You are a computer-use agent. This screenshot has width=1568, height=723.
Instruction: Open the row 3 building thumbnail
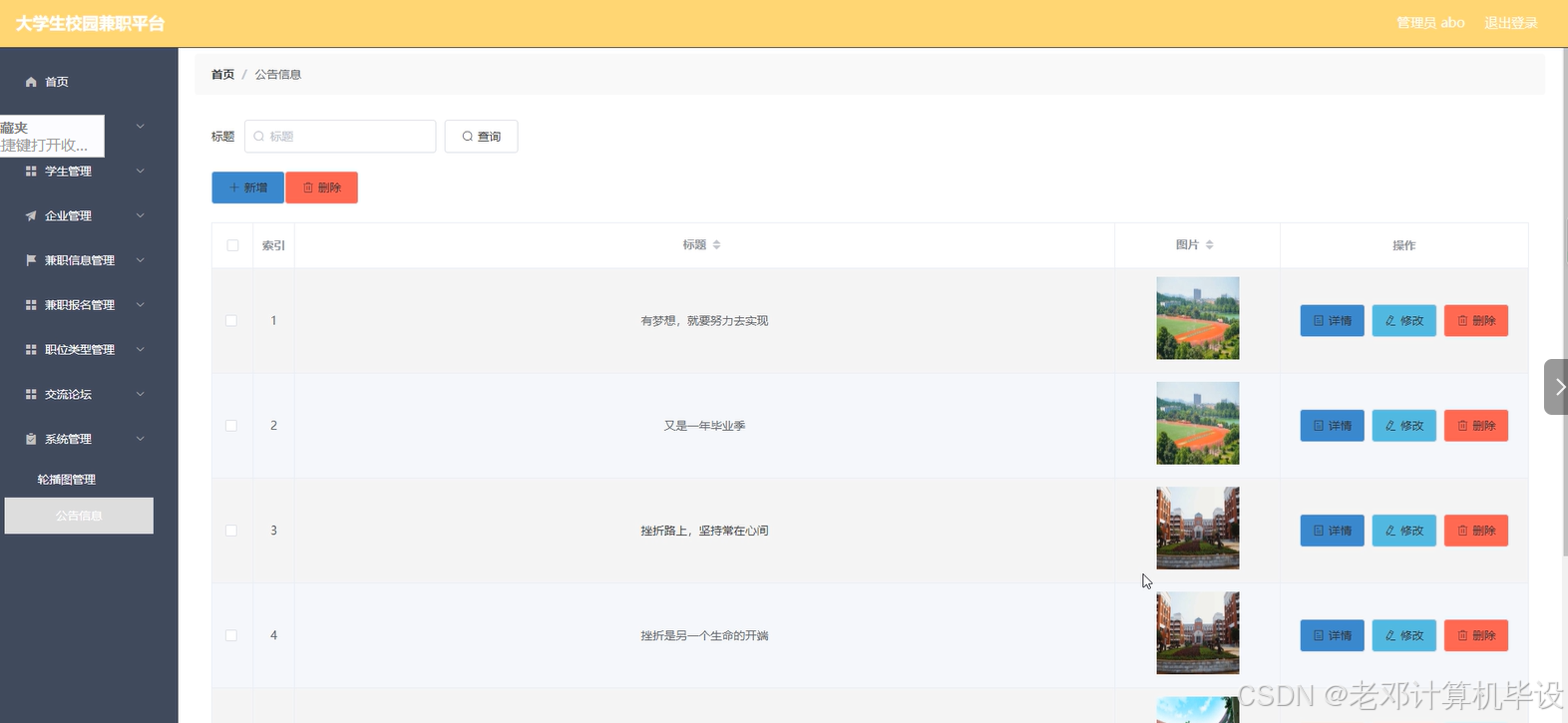1198,528
